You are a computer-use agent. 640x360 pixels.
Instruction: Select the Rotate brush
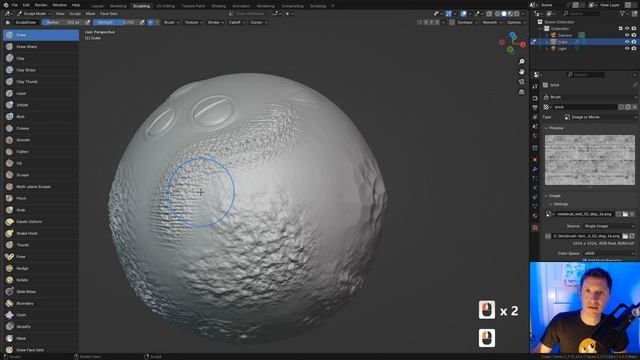tap(41, 280)
